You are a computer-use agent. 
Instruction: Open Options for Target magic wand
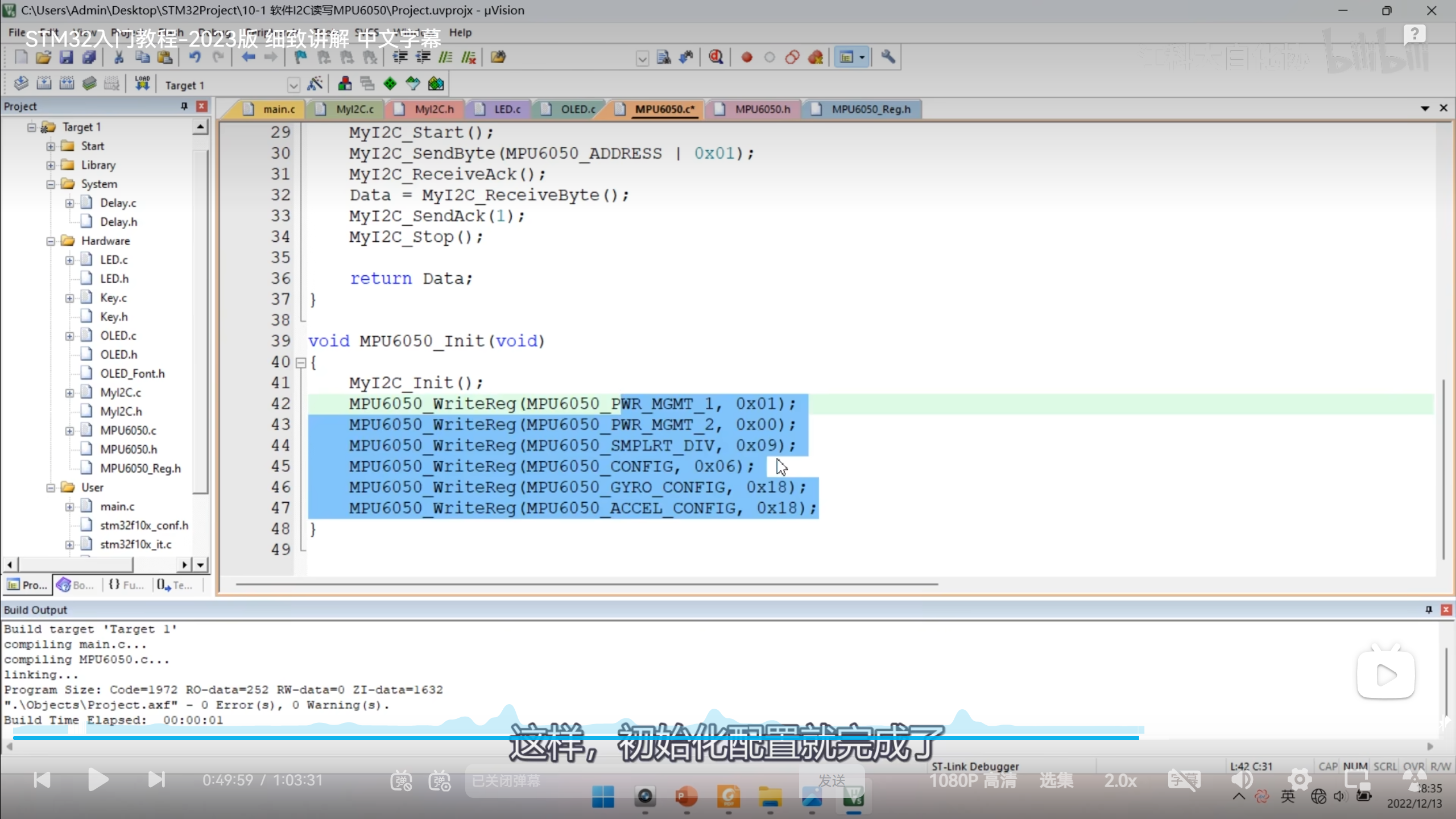315,84
